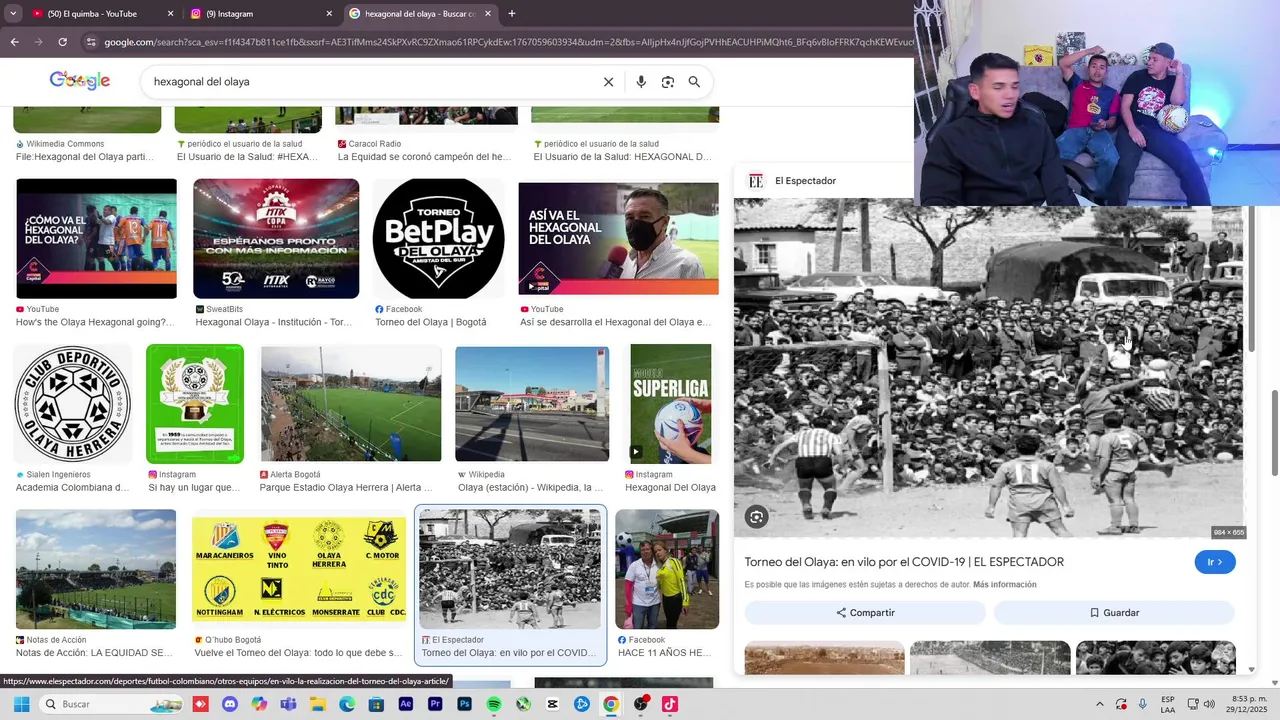Open the Windows Start menu

click(x=21, y=704)
